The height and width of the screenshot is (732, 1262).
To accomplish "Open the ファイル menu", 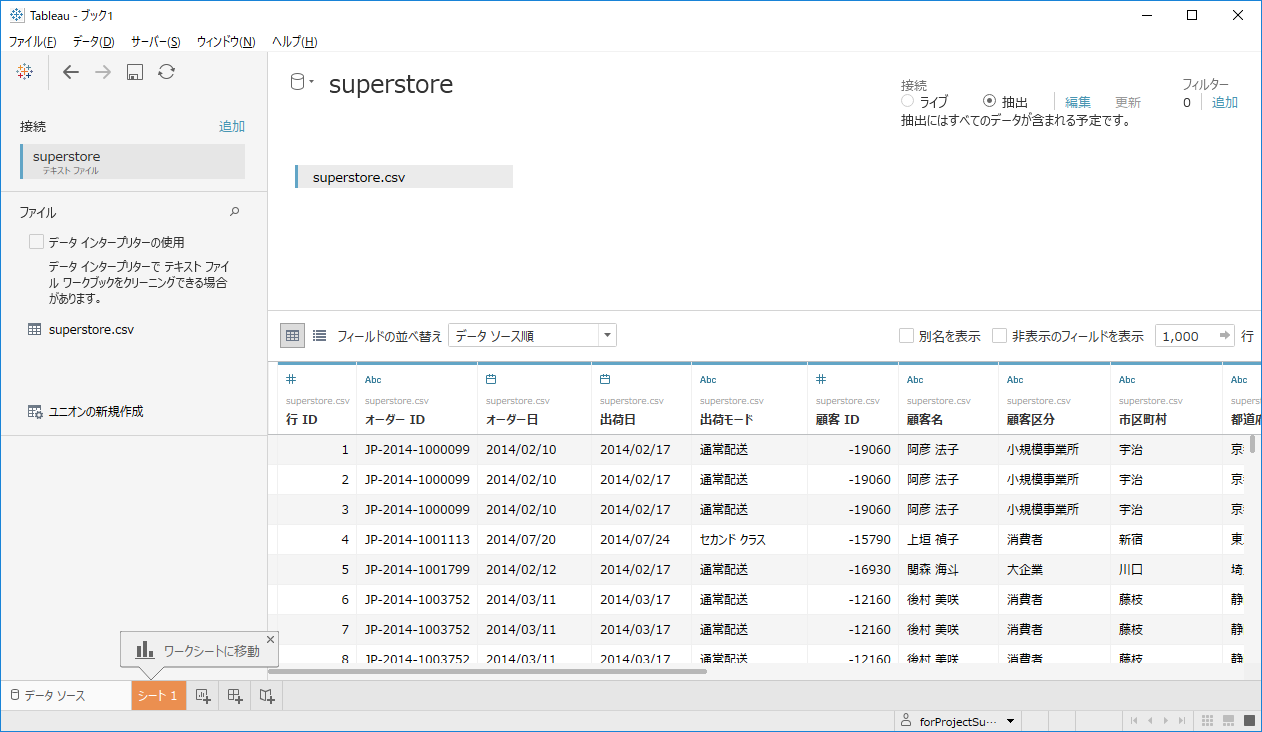I will coord(32,42).
